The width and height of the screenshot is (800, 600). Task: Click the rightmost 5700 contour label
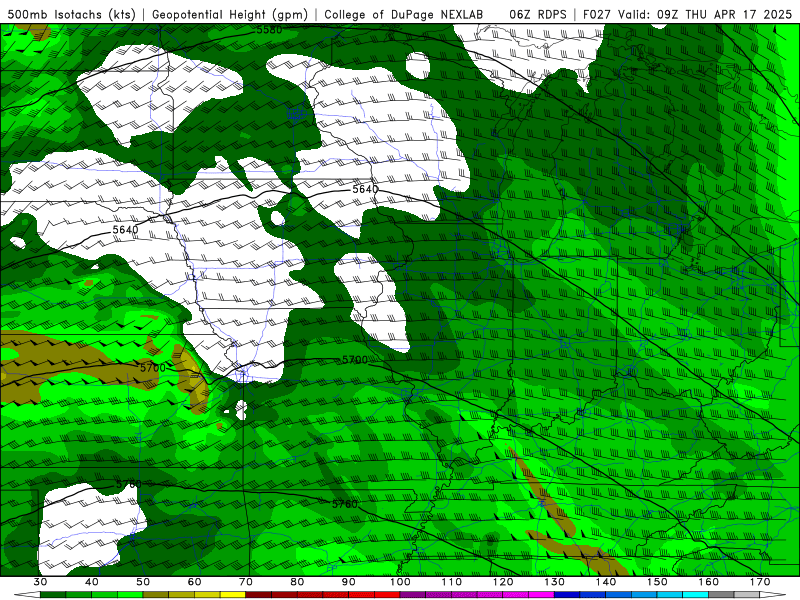(x=355, y=360)
